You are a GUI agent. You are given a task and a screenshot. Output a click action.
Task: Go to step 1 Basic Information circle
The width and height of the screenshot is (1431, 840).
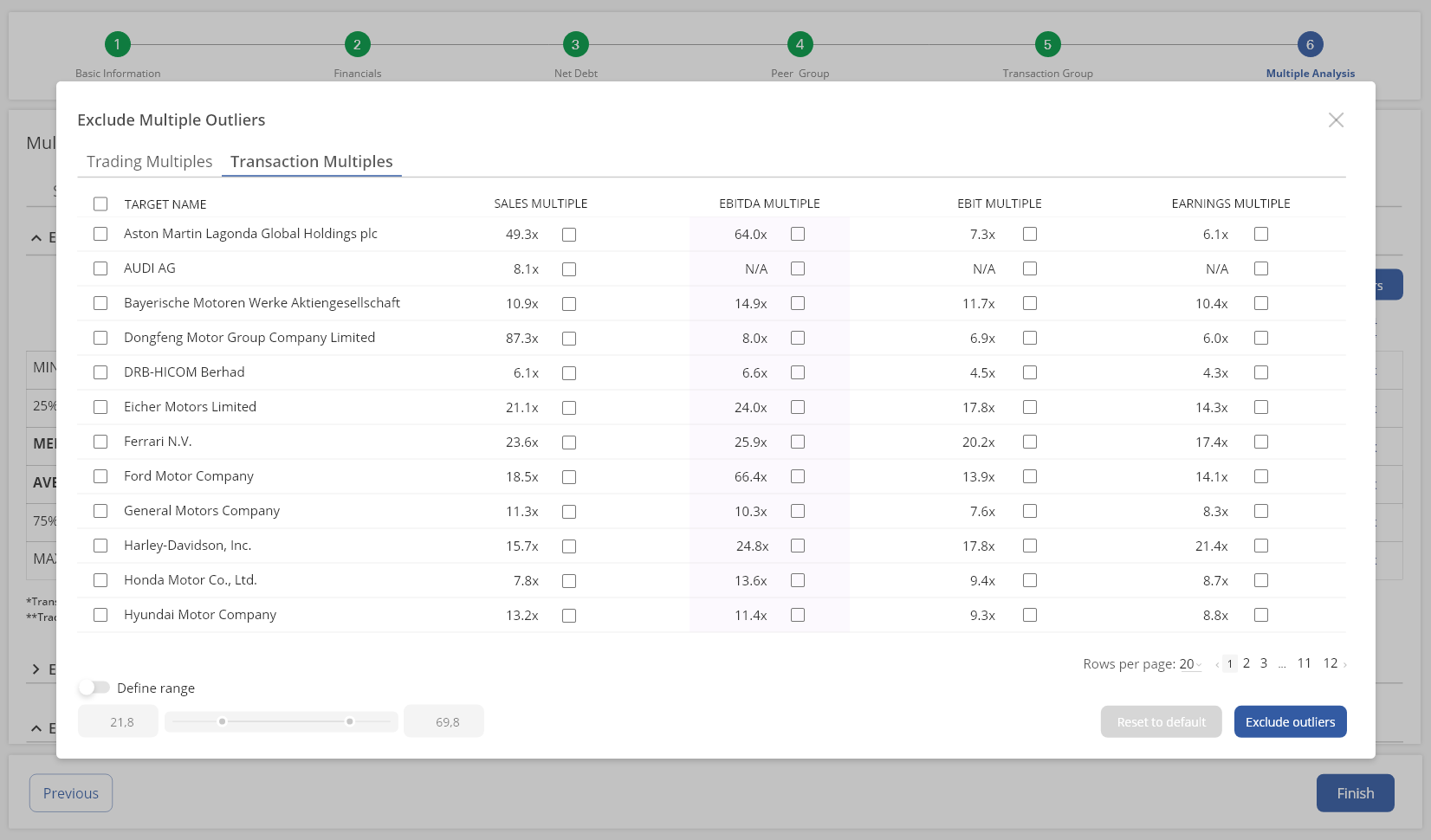tap(117, 44)
